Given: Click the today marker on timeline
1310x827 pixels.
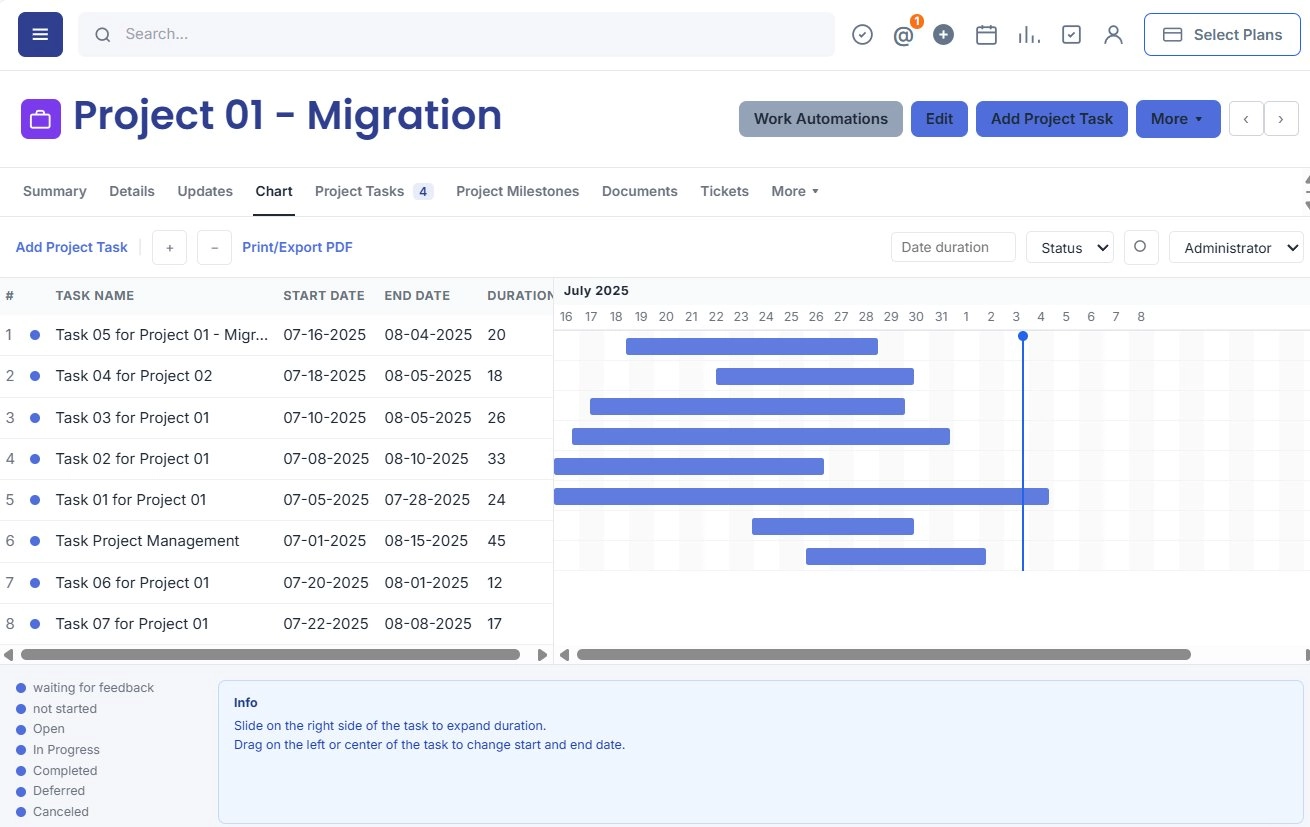Looking at the screenshot, I should coord(1023,336).
